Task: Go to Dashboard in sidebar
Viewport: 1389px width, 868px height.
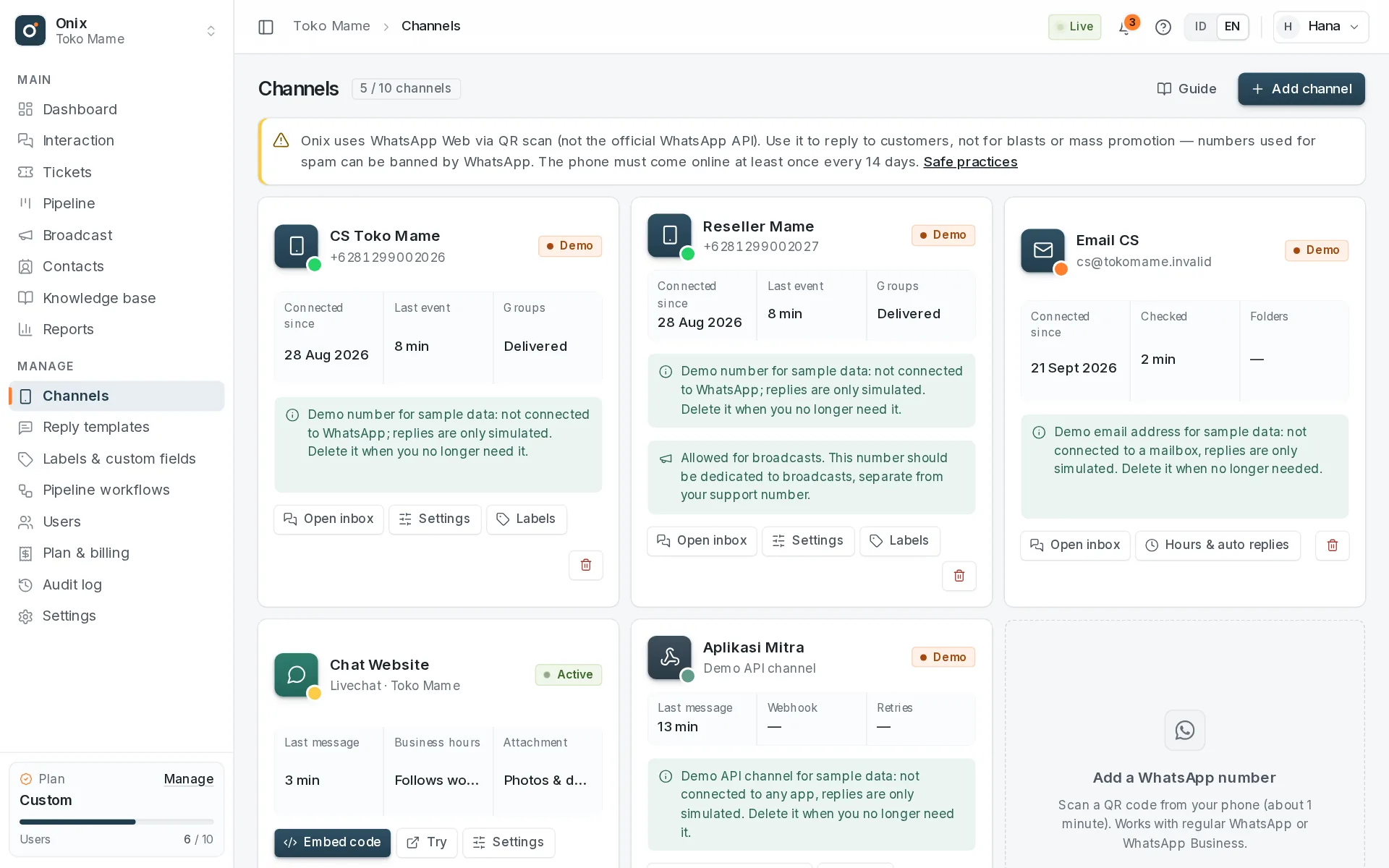Action: 116,109
